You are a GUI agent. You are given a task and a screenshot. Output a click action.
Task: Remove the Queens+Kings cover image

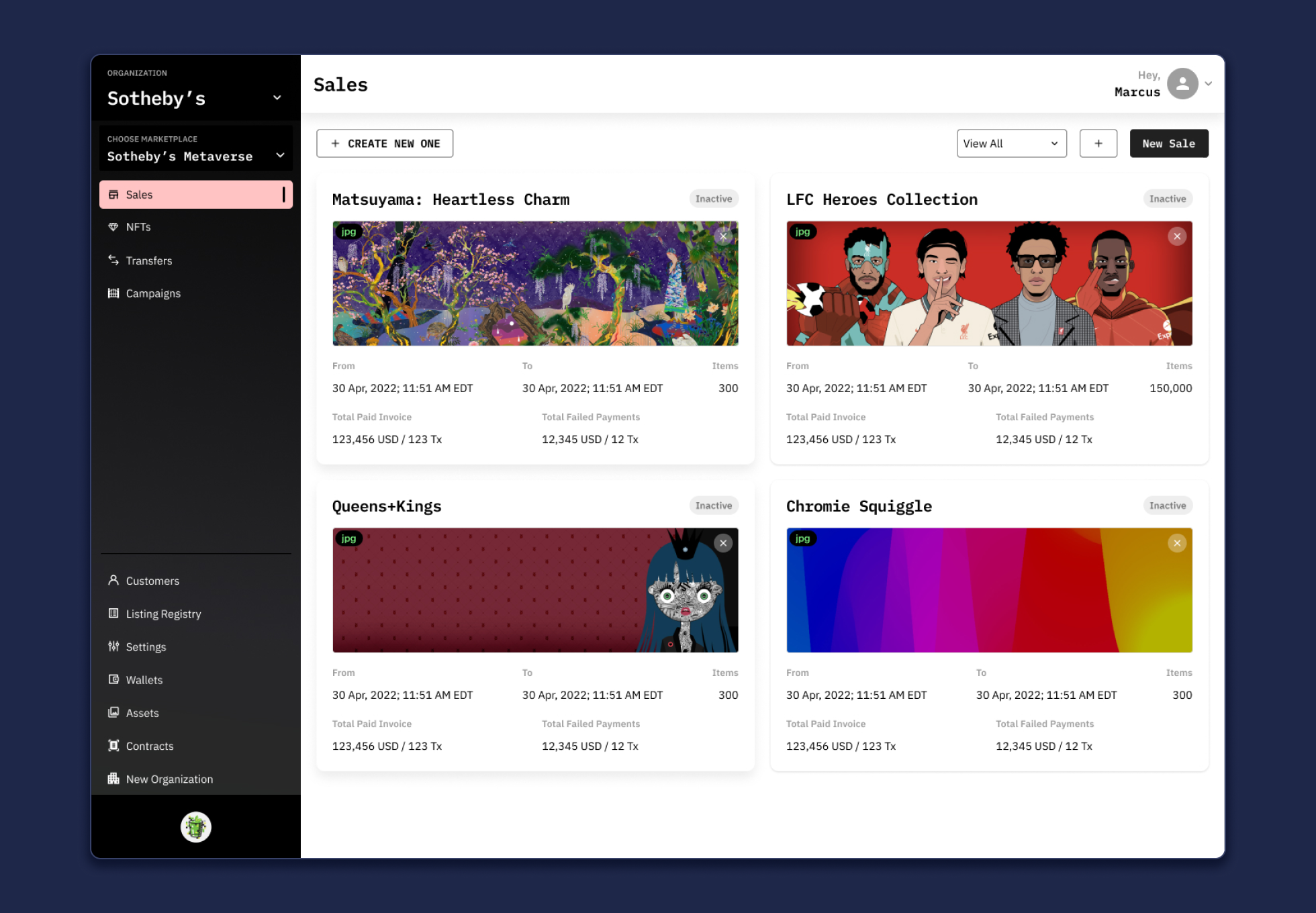(x=723, y=543)
